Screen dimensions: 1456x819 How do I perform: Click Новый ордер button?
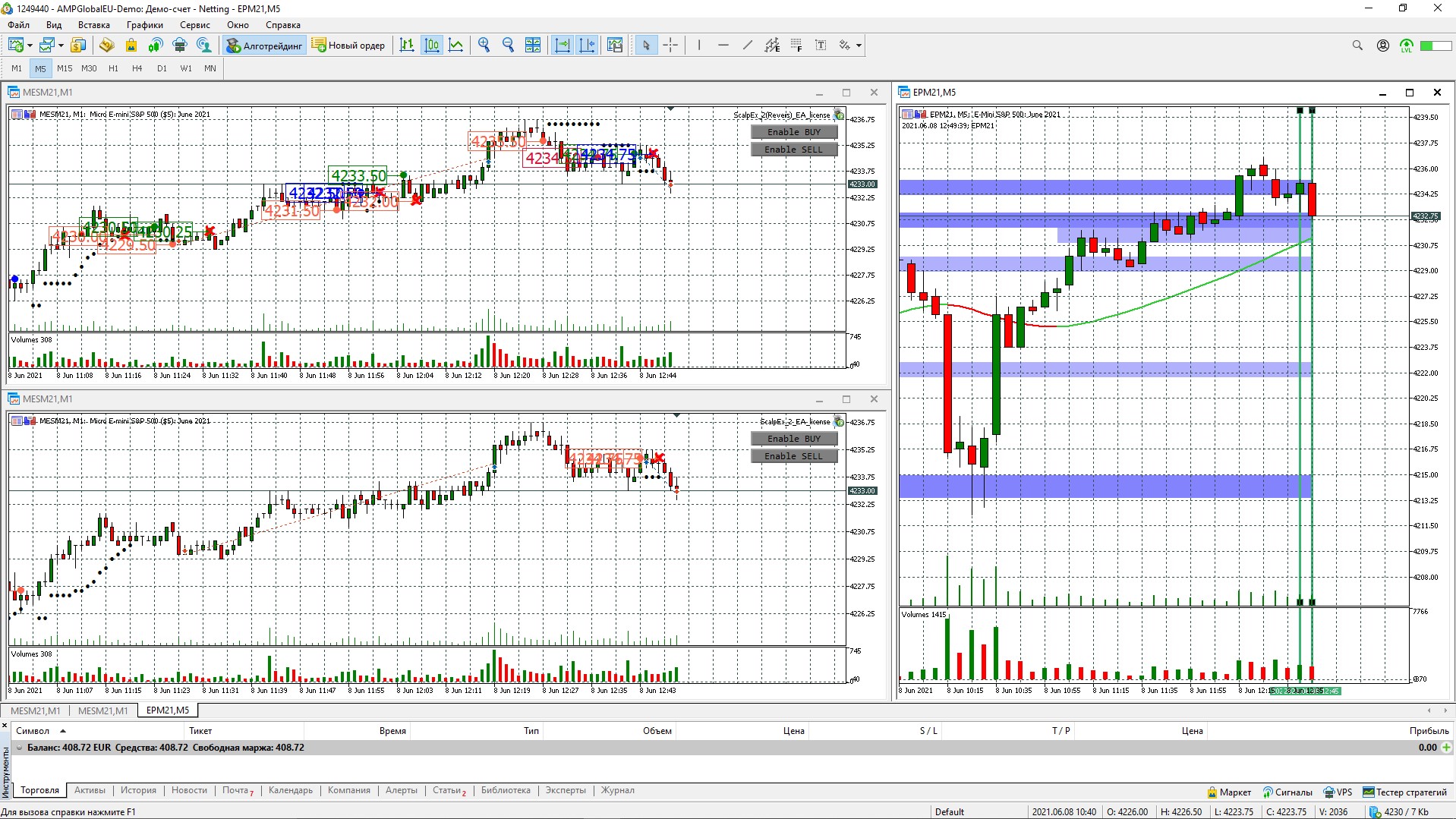pyautogui.click(x=348, y=46)
